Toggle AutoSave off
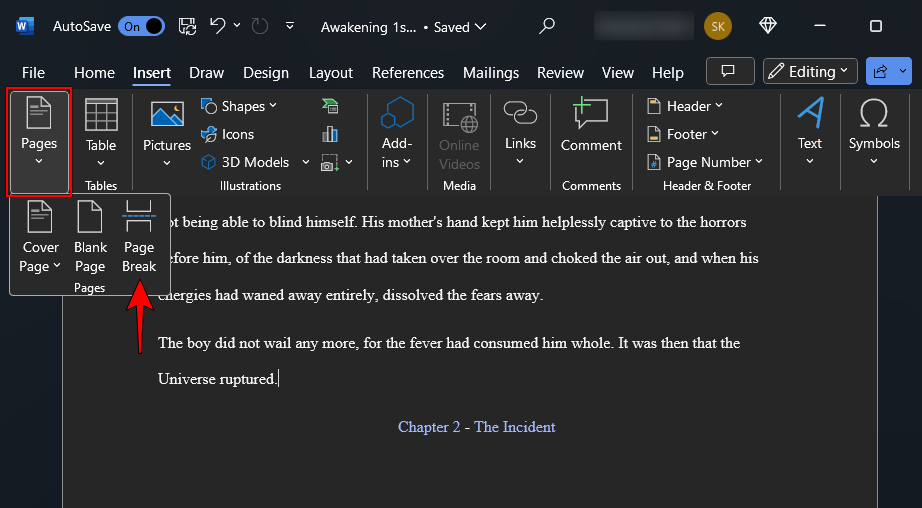Screen dimensions: 922x508 point(141,27)
